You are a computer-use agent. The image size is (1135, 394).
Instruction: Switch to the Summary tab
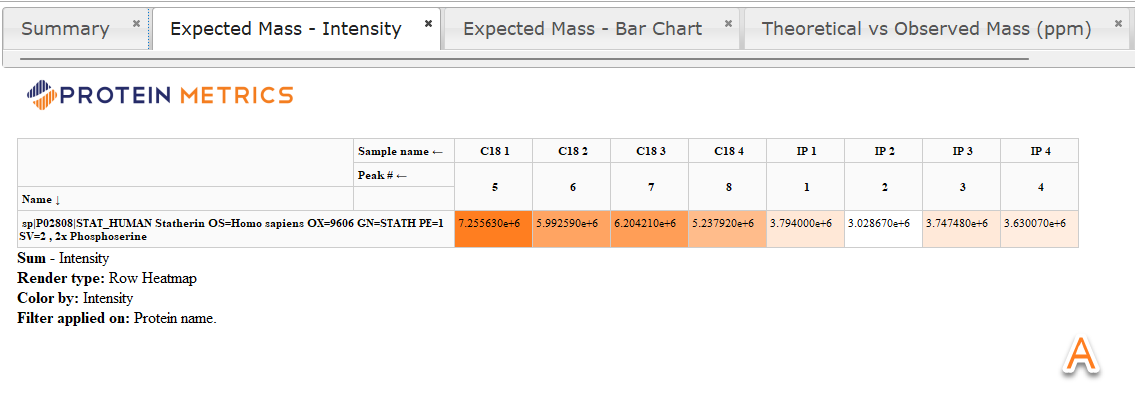[65, 29]
